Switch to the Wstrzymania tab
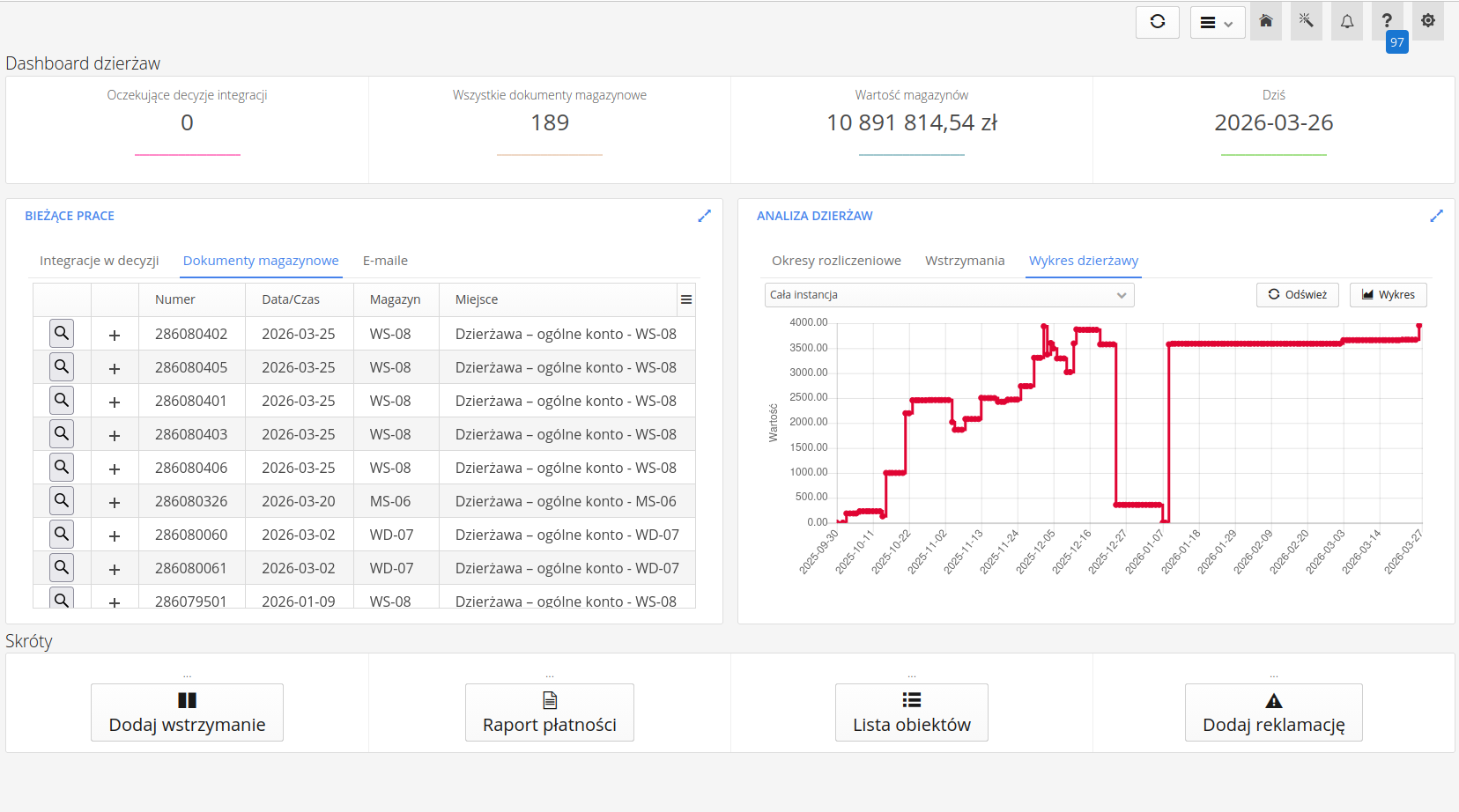This screenshot has height=812, width=1459. coord(964,261)
